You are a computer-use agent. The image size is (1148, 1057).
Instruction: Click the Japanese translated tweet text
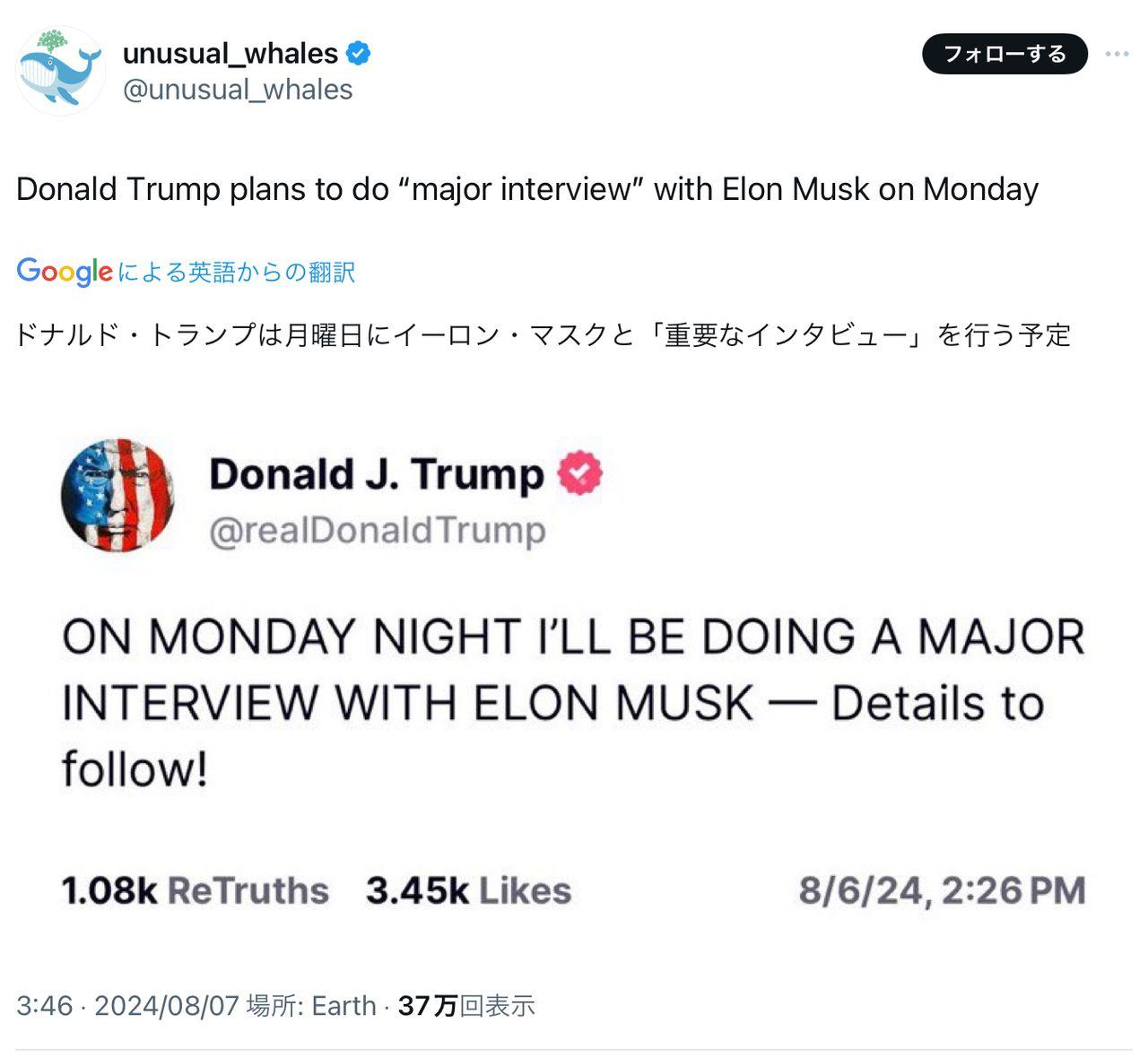[x=544, y=334]
